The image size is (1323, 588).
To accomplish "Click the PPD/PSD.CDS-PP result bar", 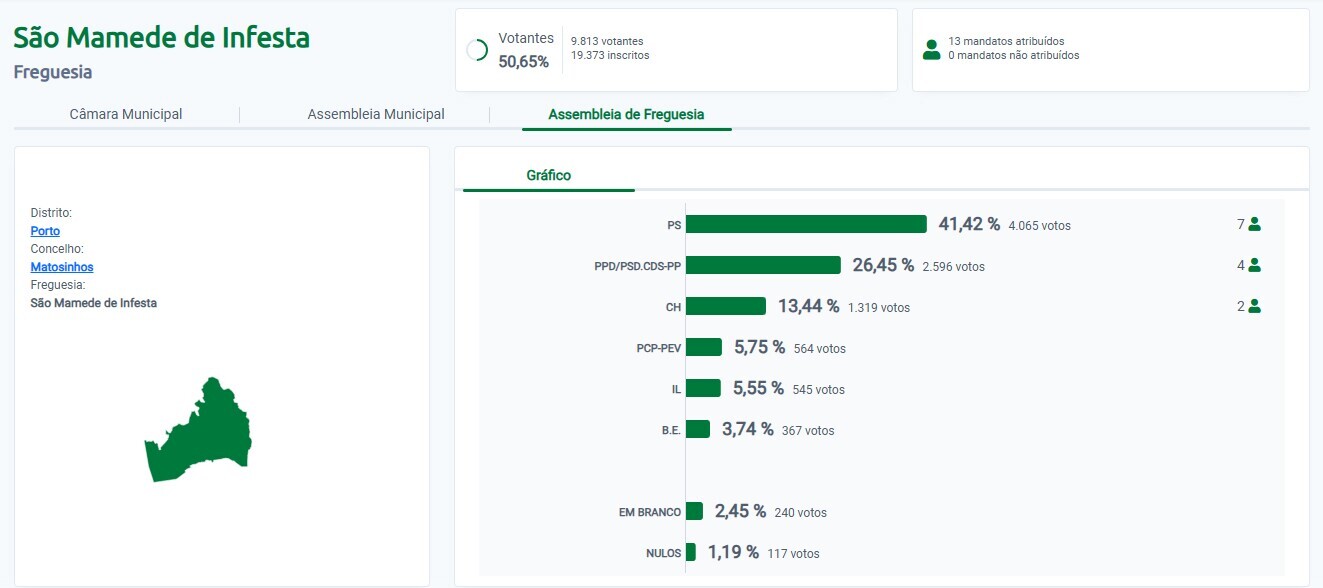I will pyautogui.click(x=763, y=265).
